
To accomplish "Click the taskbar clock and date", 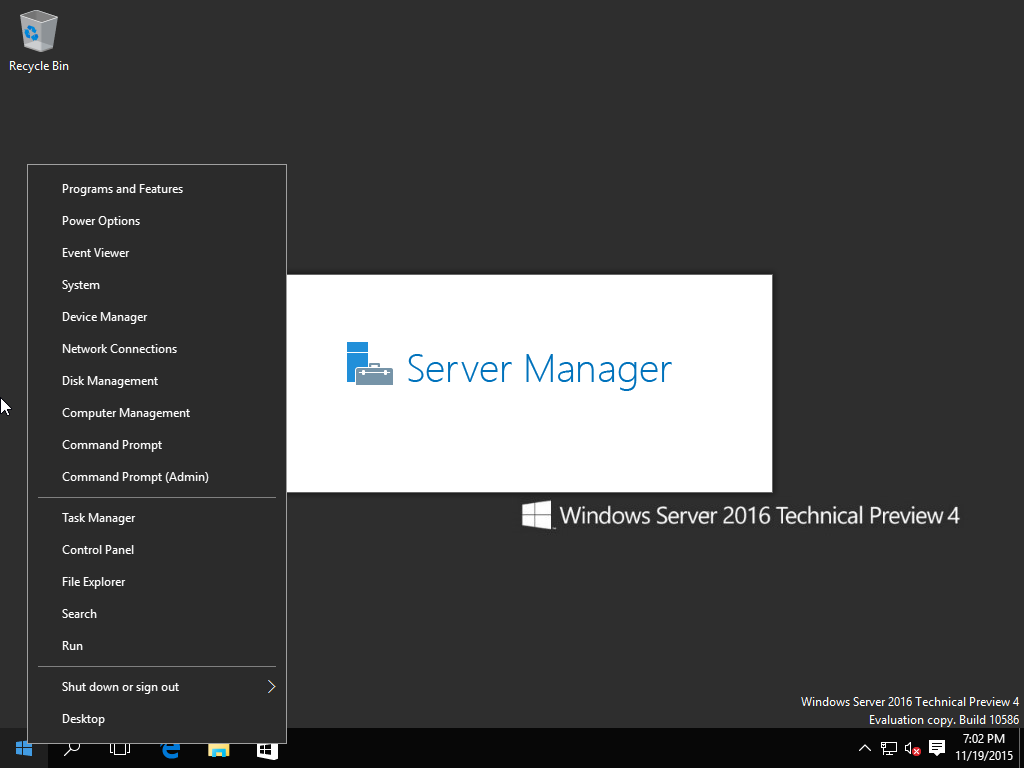I will click(x=984, y=747).
